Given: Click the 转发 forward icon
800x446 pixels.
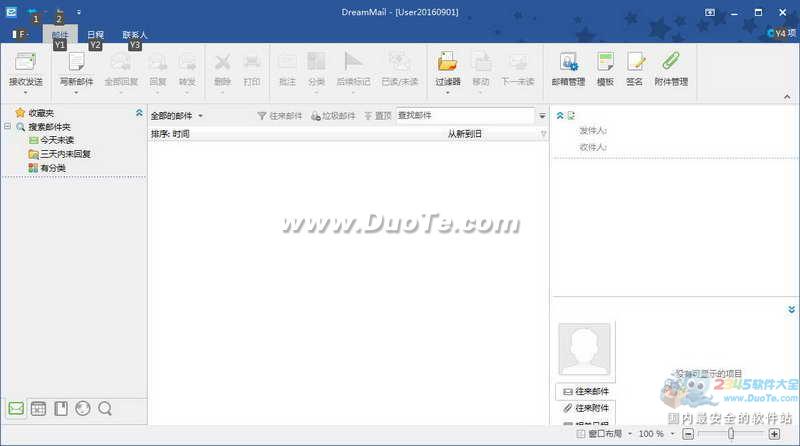Looking at the screenshot, I should coord(187,62).
